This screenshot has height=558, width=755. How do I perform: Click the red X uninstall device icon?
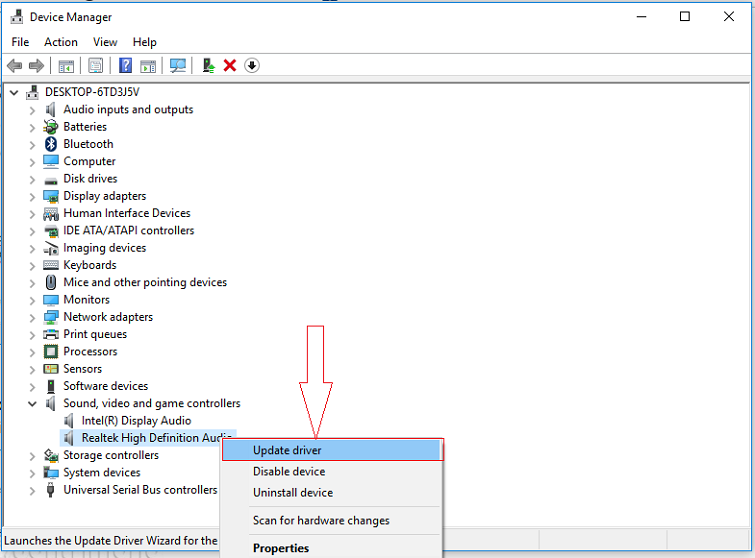230,66
